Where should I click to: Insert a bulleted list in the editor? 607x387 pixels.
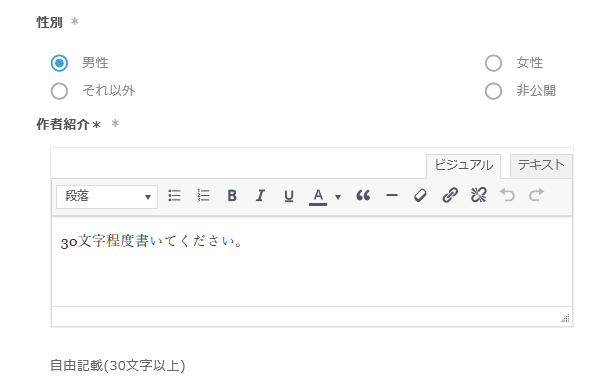point(175,196)
